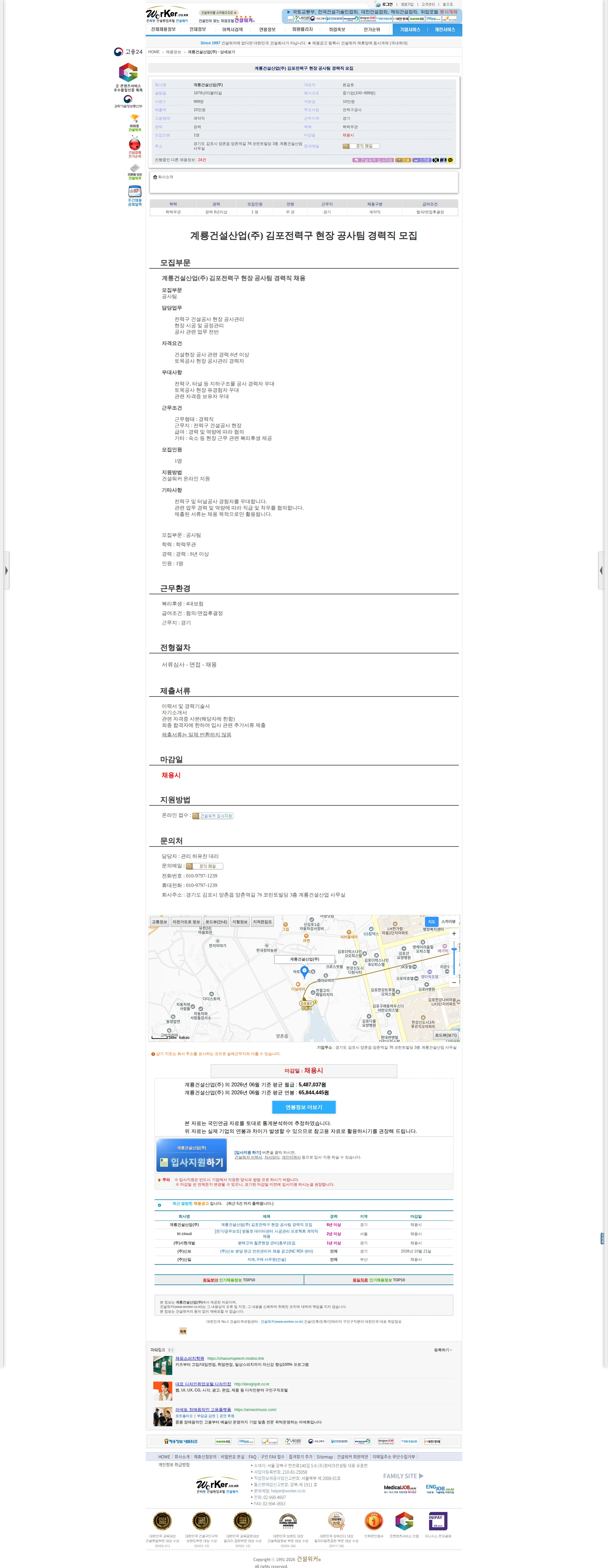Expand the right side panel arrow
608x1568 pixels.
click(601, 570)
